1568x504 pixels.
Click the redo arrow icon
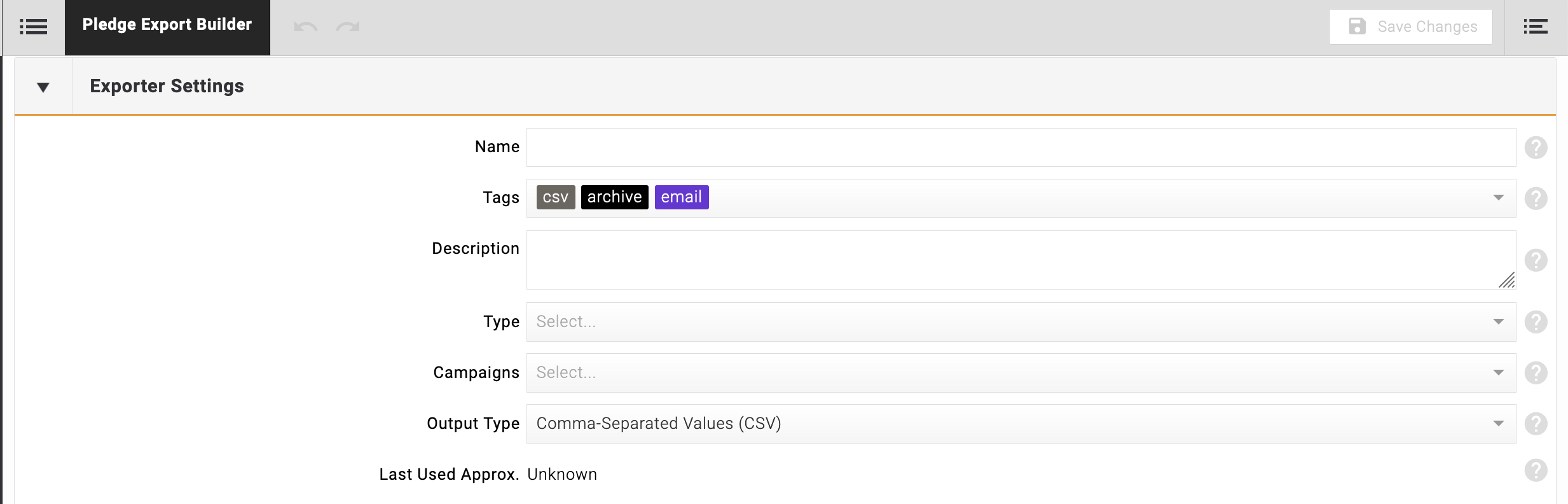tap(348, 27)
